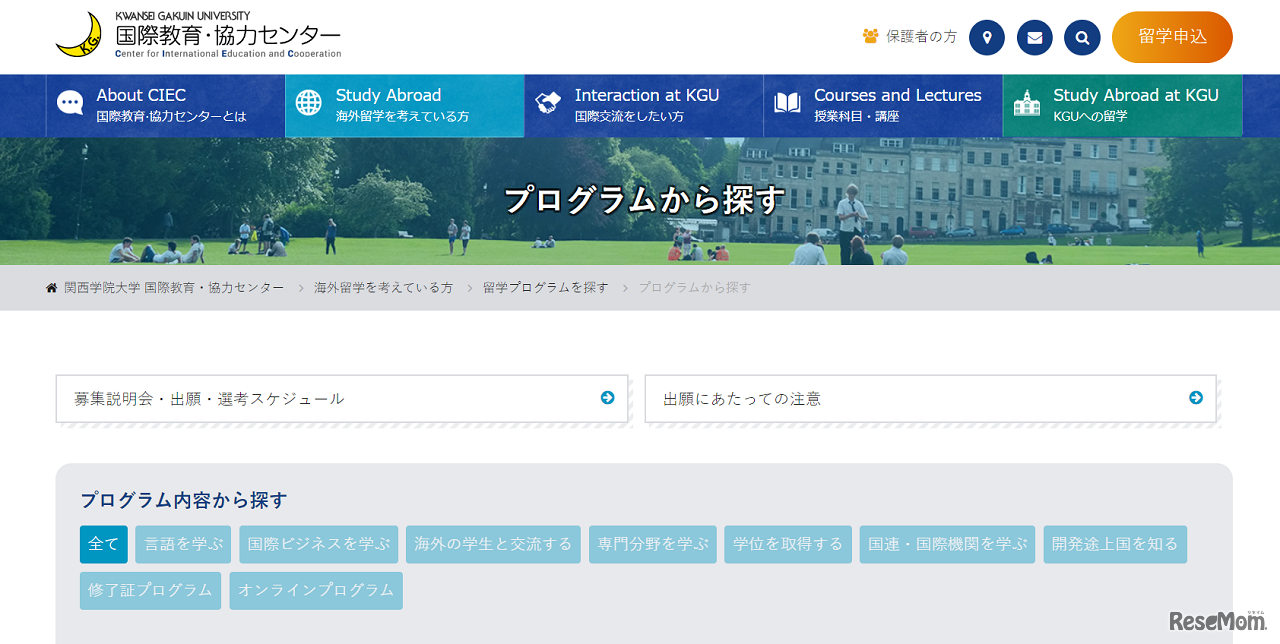Expand the Courses and Lectures menu
The image size is (1280, 644).
(882, 105)
